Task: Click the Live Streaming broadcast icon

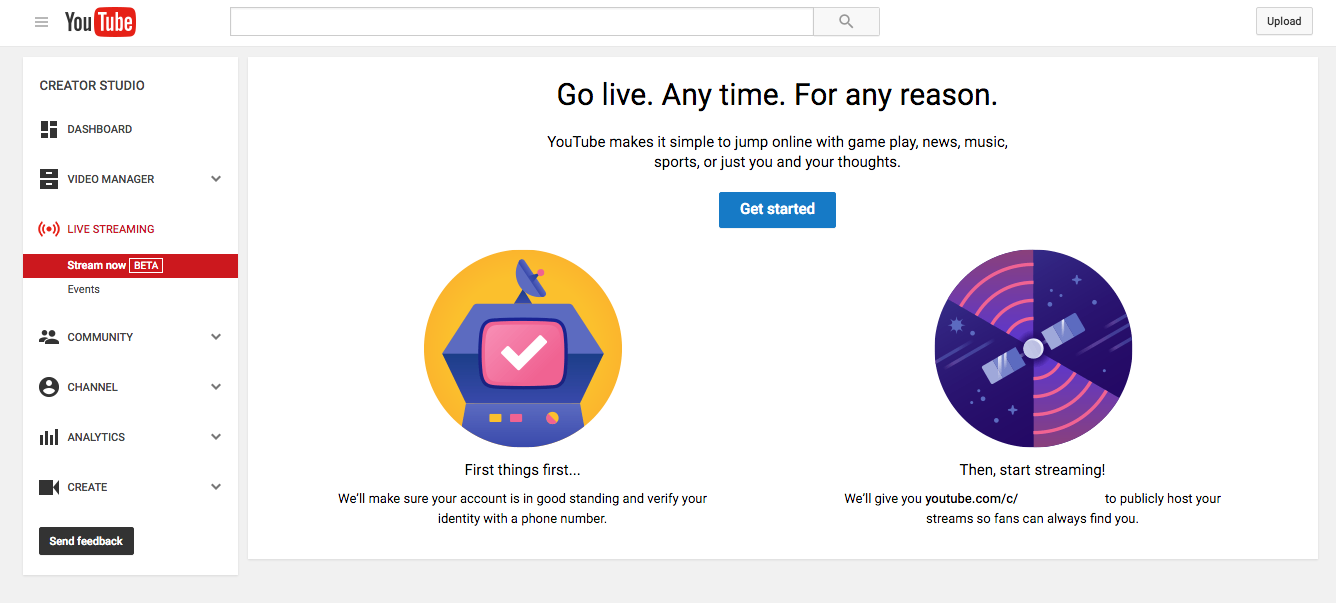Action: [x=49, y=229]
